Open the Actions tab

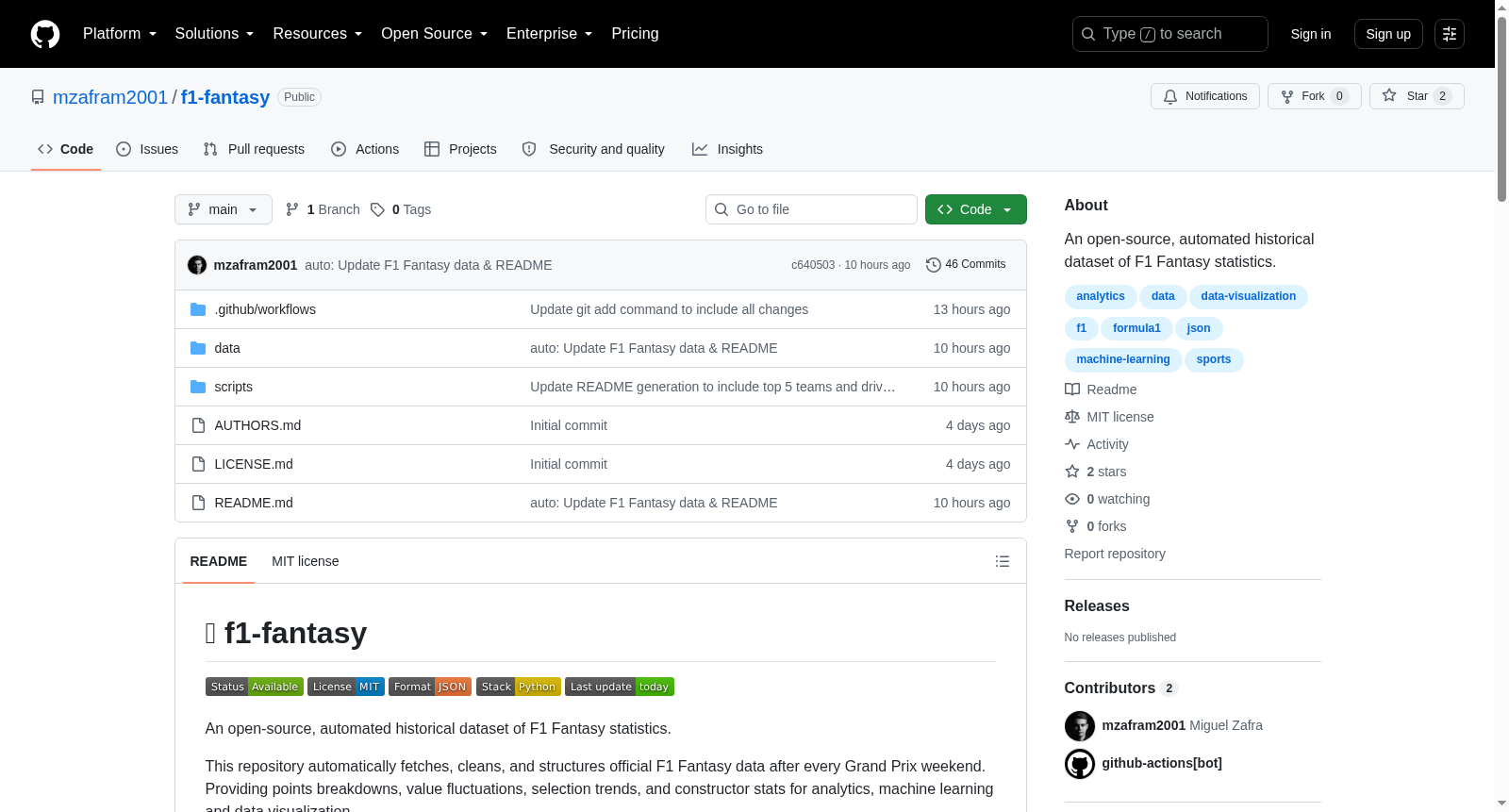pyautogui.click(x=365, y=149)
